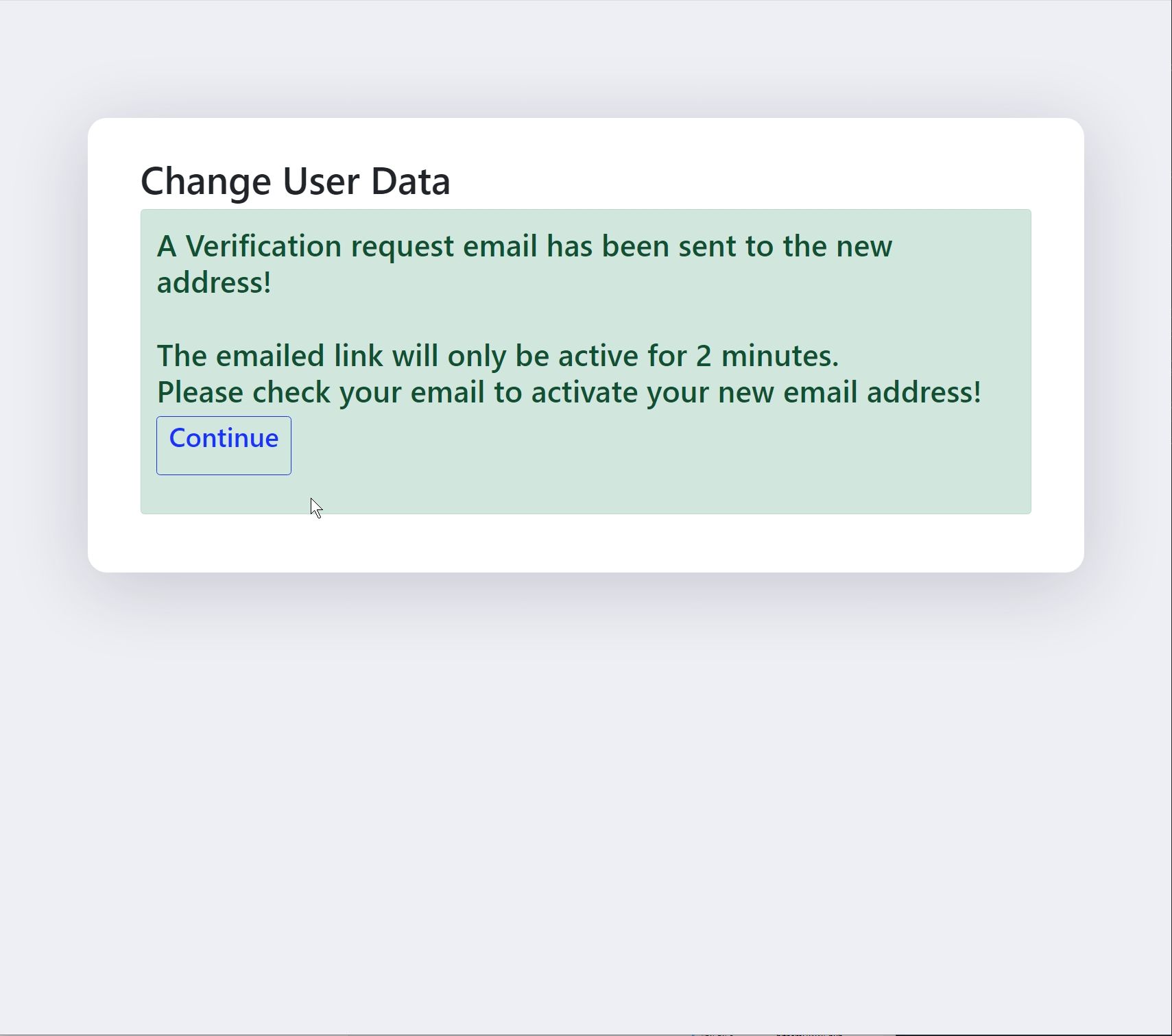Image resolution: width=1172 pixels, height=1036 pixels.
Task: Click the "Change User Data" heading
Action: (295, 181)
